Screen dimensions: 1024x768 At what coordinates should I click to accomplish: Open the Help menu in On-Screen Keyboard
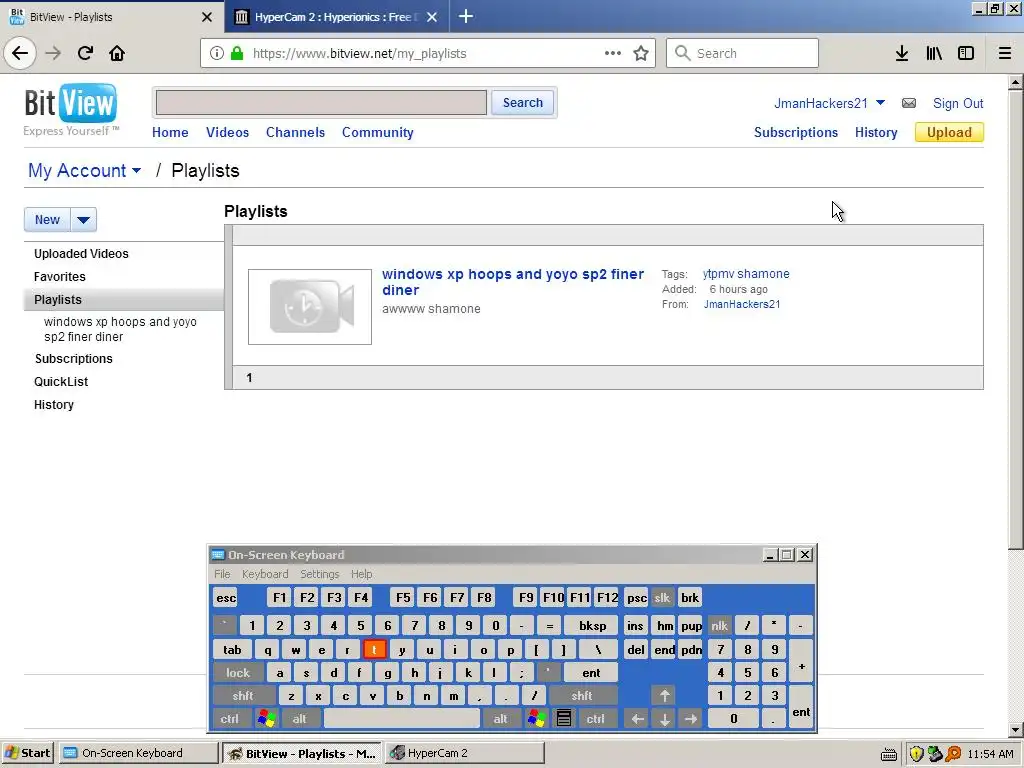click(361, 574)
